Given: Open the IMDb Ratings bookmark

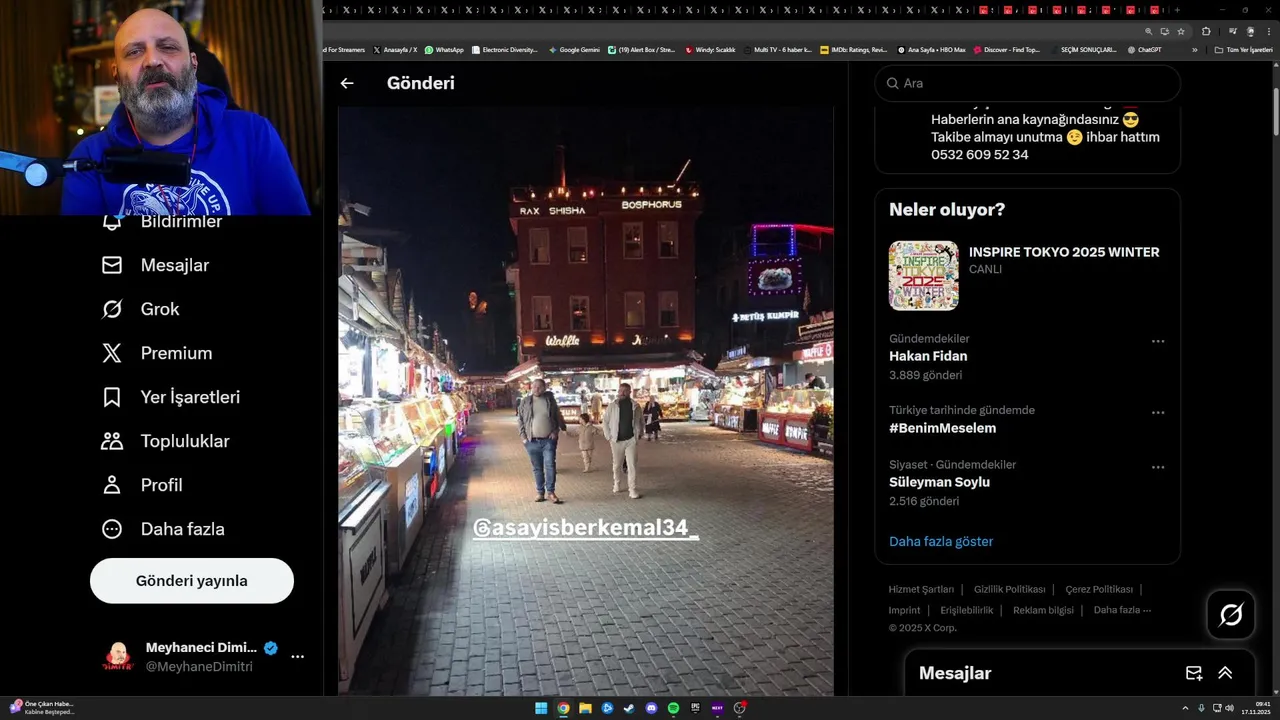Looking at the screenshot, I should pos(853,49).
